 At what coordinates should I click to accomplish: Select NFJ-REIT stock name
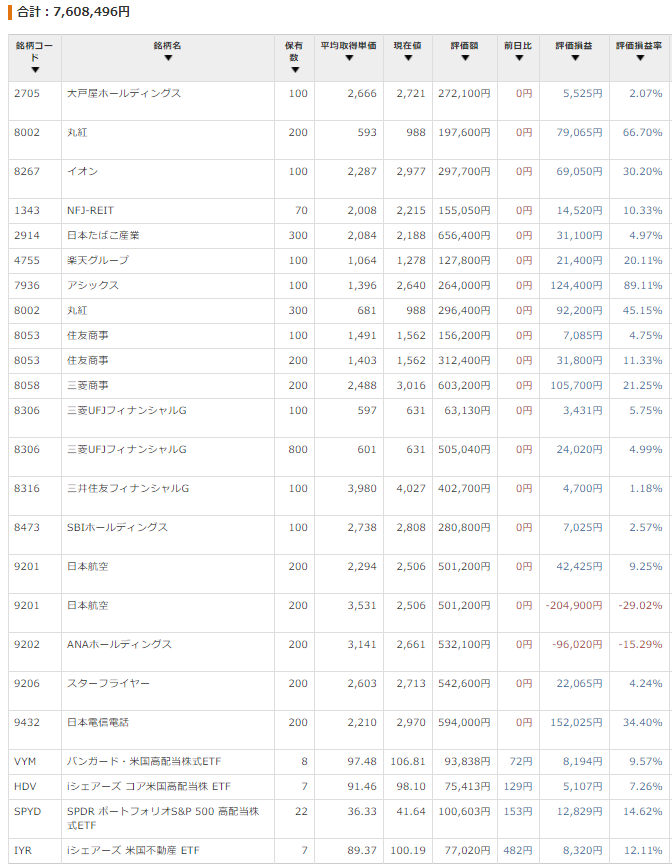tap(90, 210)
